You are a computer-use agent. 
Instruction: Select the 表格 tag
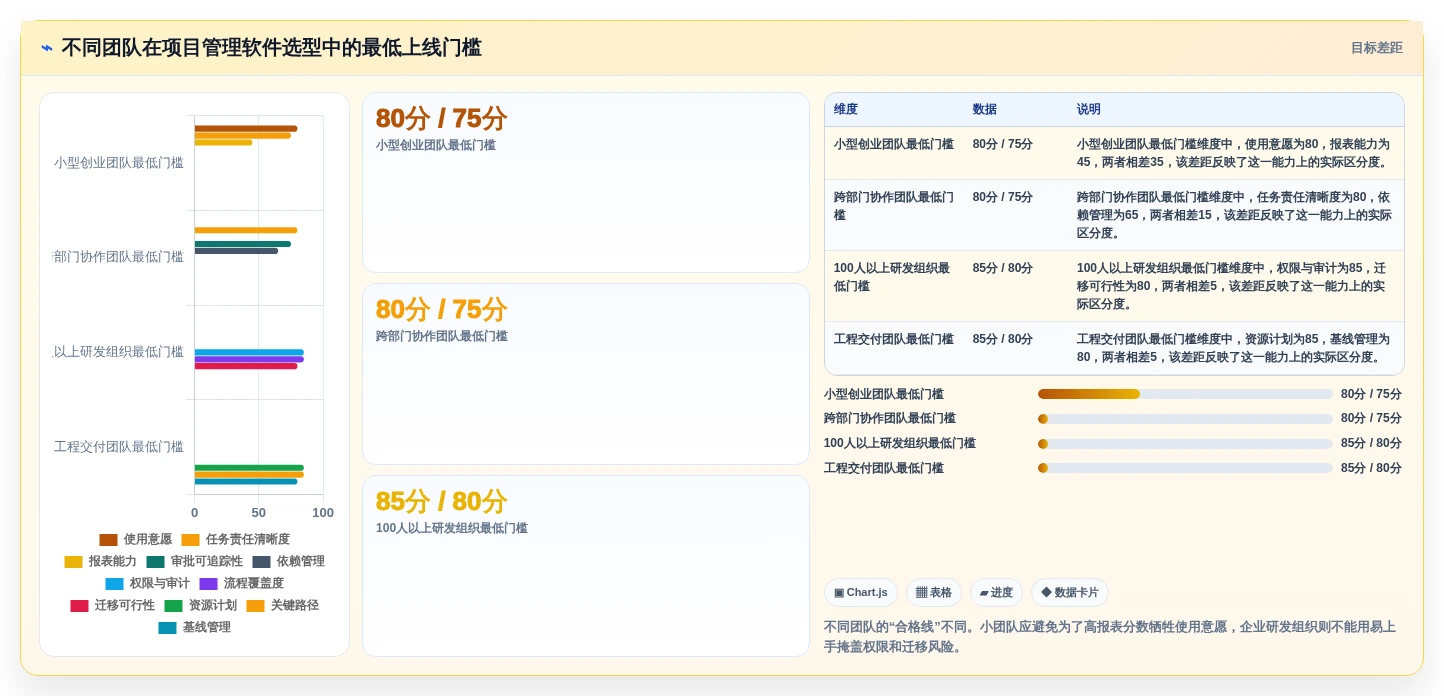click(x=933, y=593)
